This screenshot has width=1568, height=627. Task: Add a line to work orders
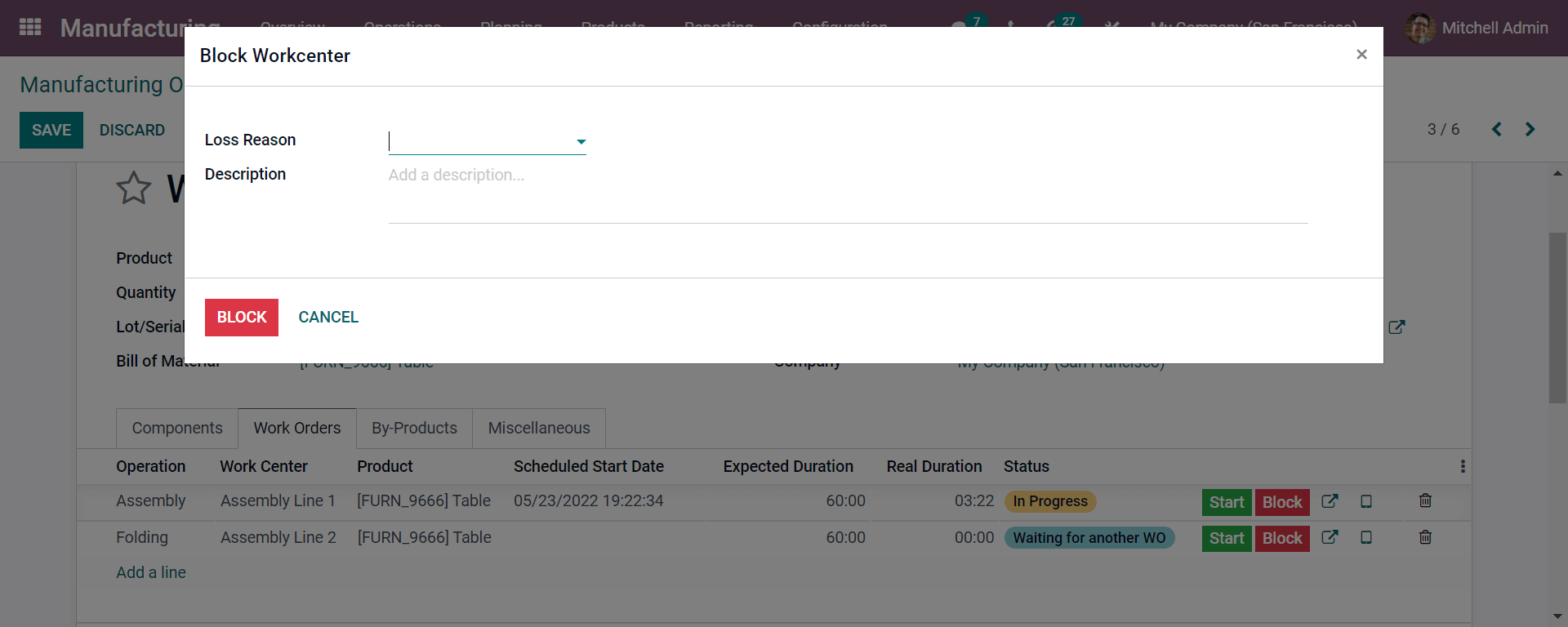click(151, 572)
